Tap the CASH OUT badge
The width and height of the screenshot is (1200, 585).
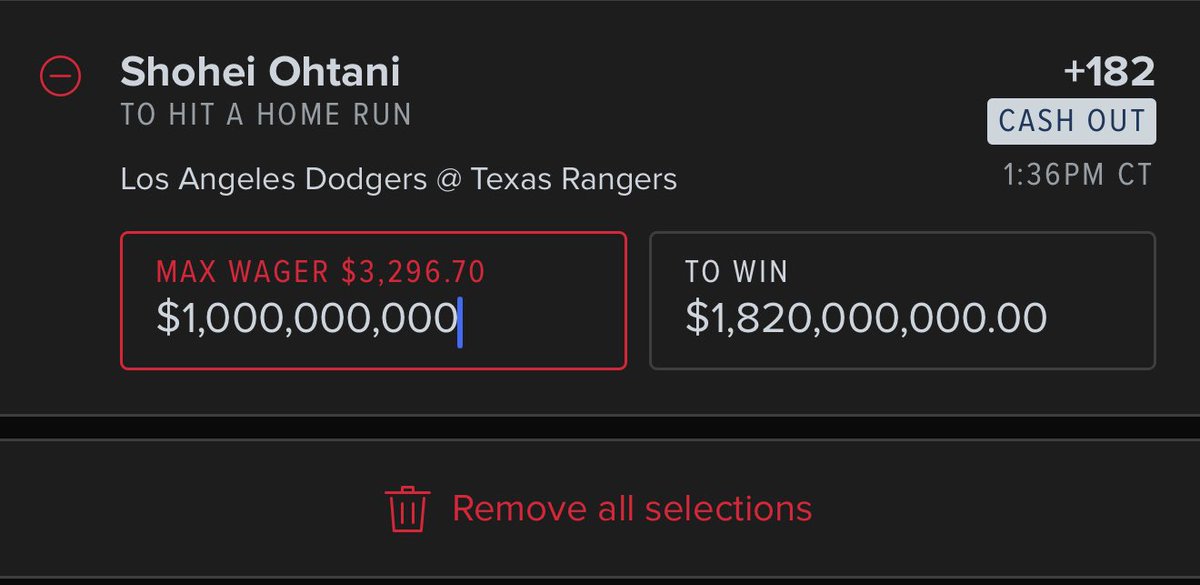click(1072, 122)
